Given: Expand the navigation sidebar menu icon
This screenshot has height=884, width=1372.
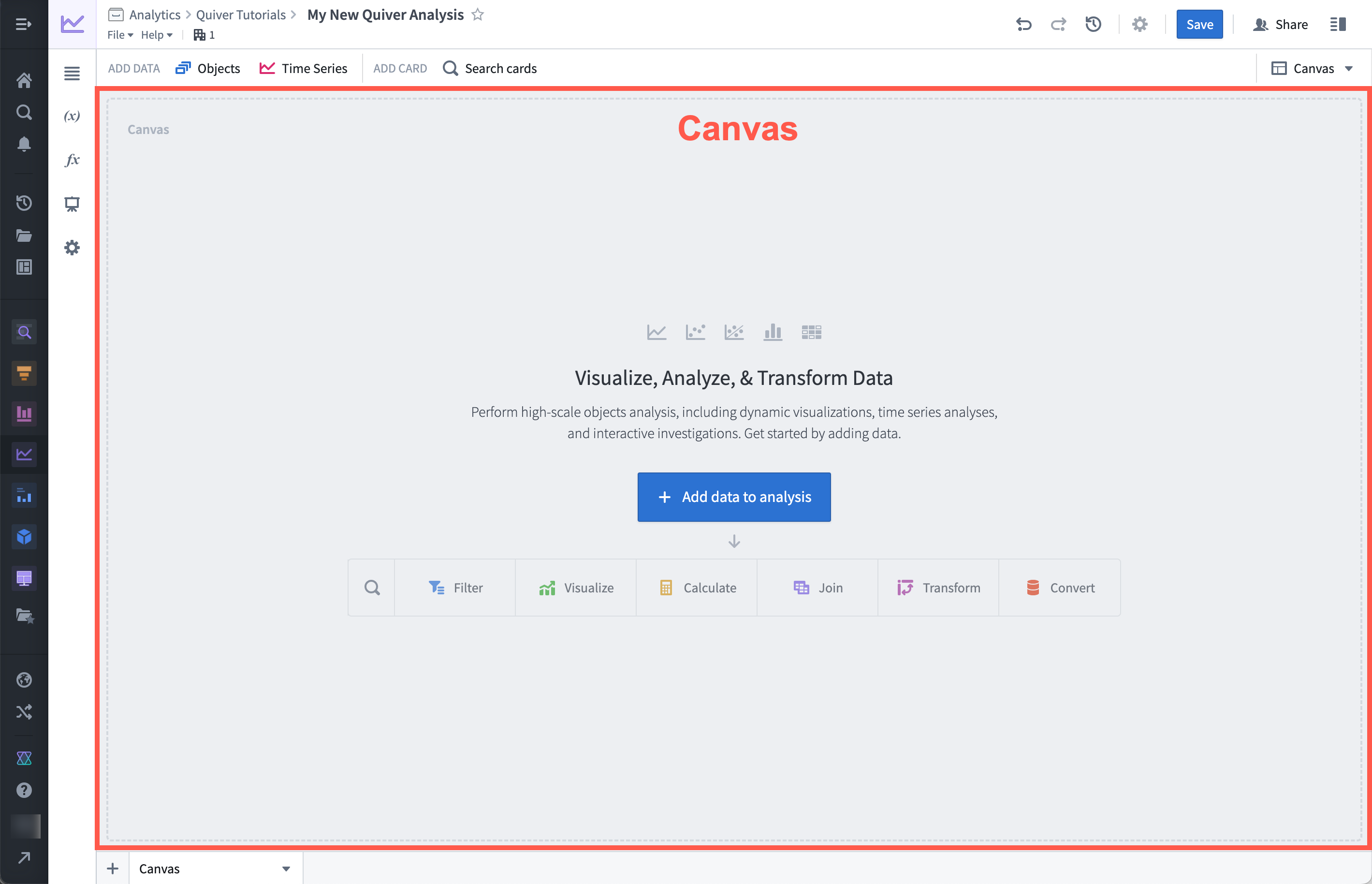Looking at the screenshot, I should click(24, 24).
